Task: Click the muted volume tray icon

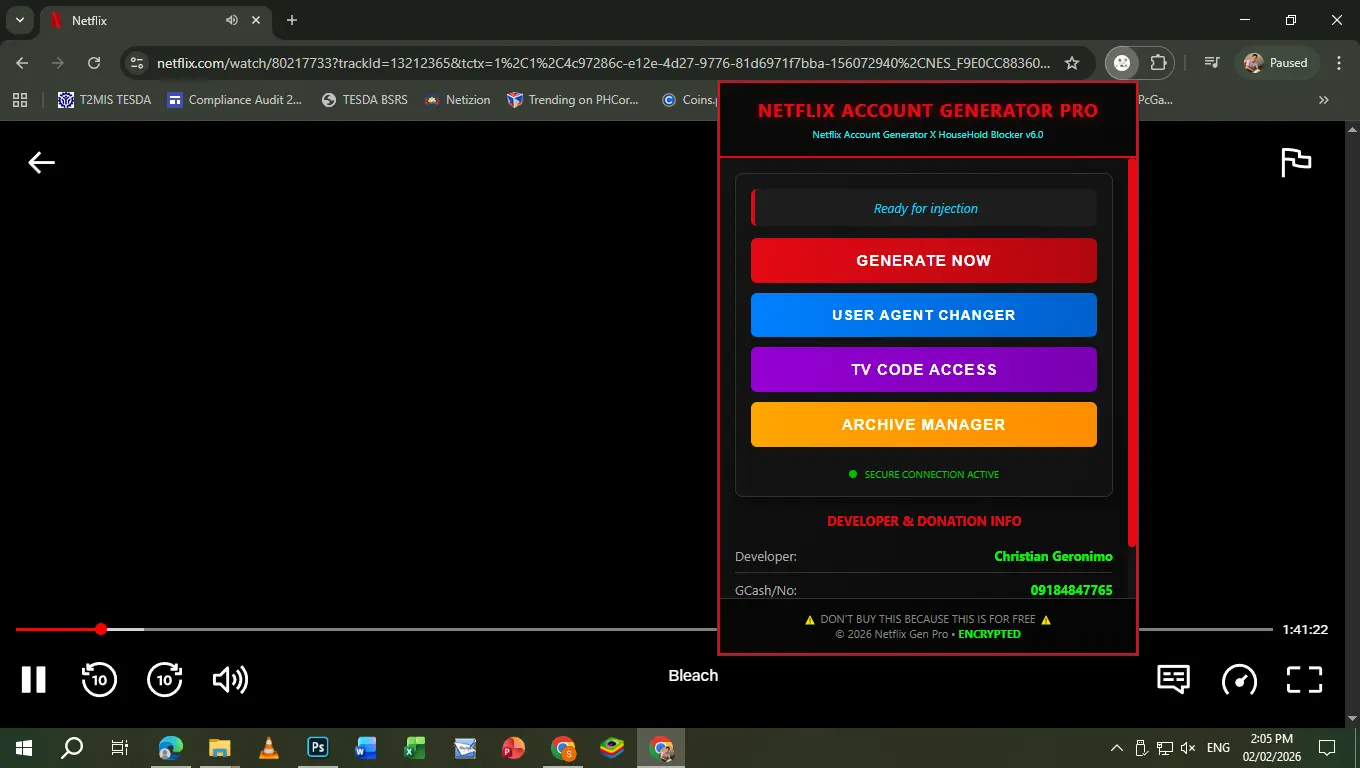Action: (1188, 748)
